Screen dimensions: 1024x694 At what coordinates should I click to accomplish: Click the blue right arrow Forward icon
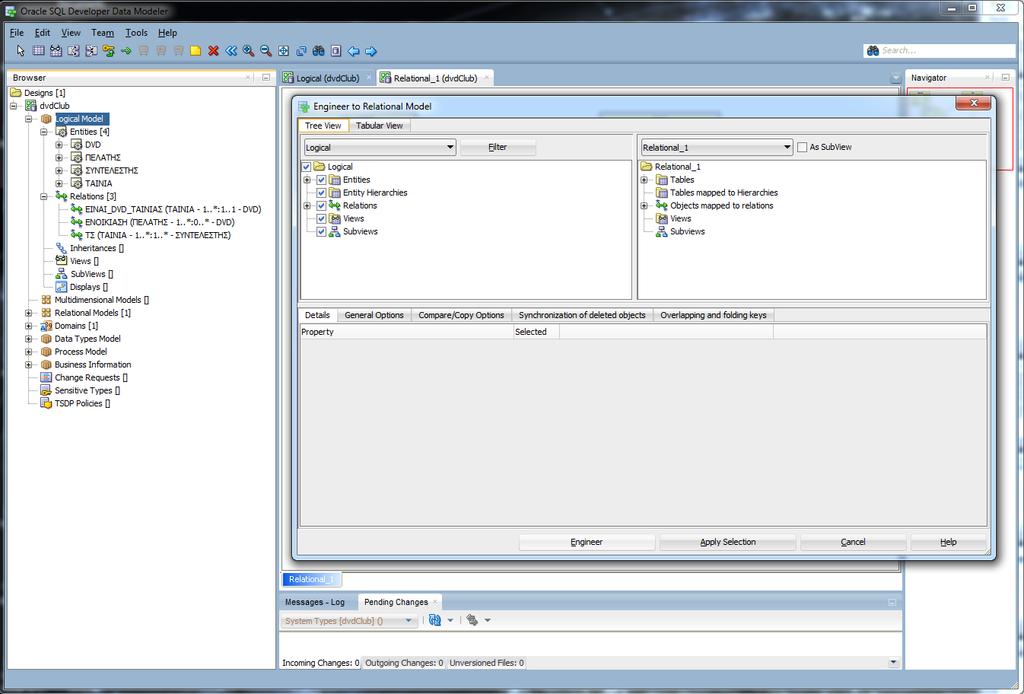click(x=371, y=51)
